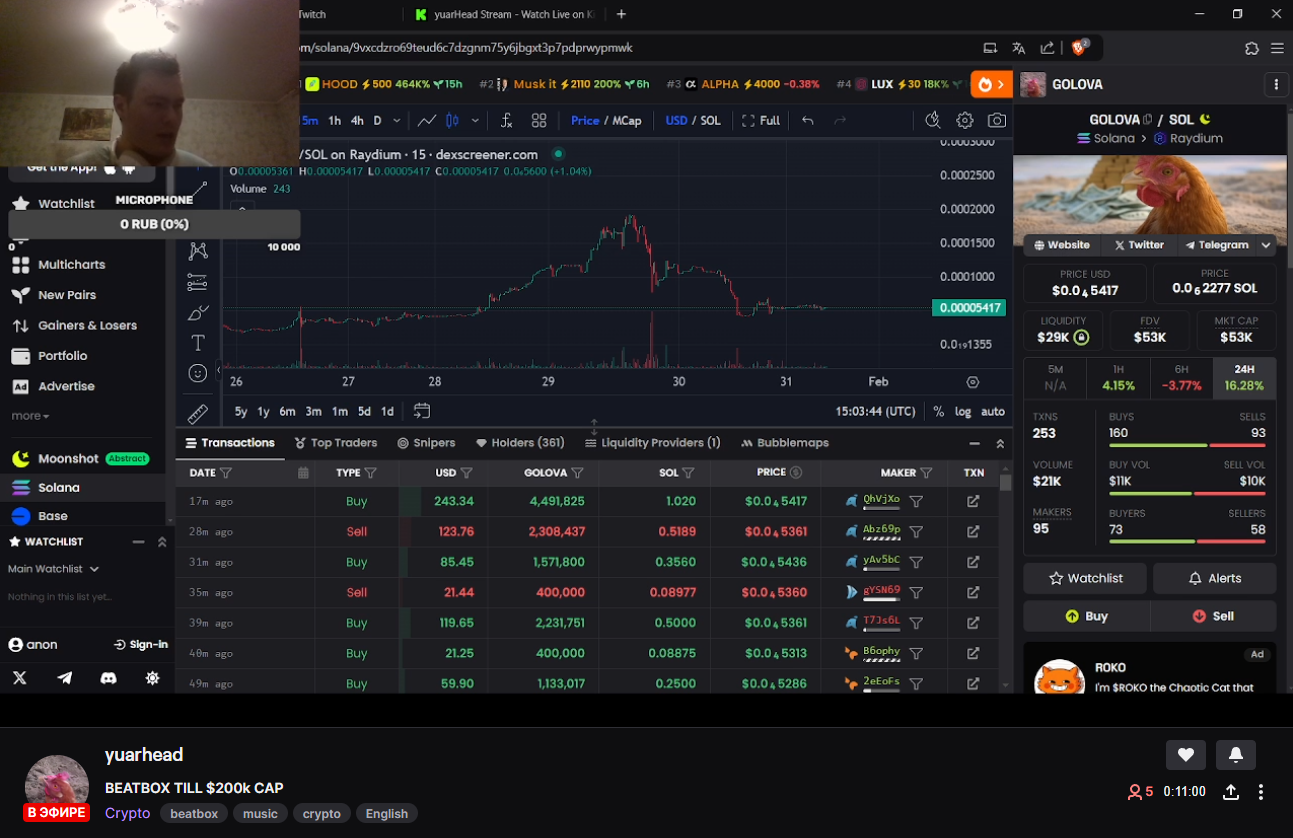Viewport: 1293px width, 838px height.
Task: Select the 24H stats tab
Action: [1244, 378]
